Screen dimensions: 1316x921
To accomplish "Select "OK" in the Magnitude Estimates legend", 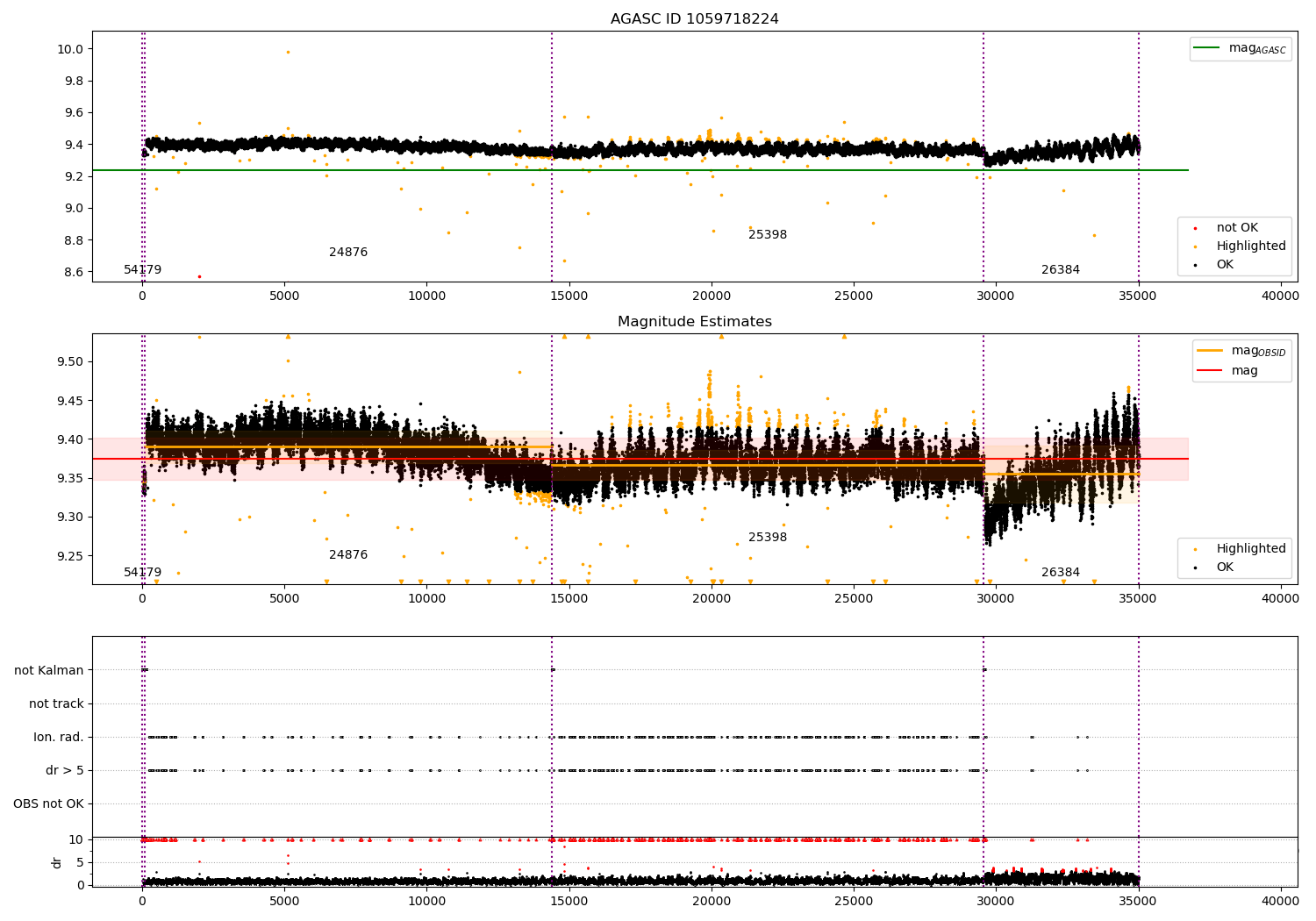I will (x=1225, y=568).
